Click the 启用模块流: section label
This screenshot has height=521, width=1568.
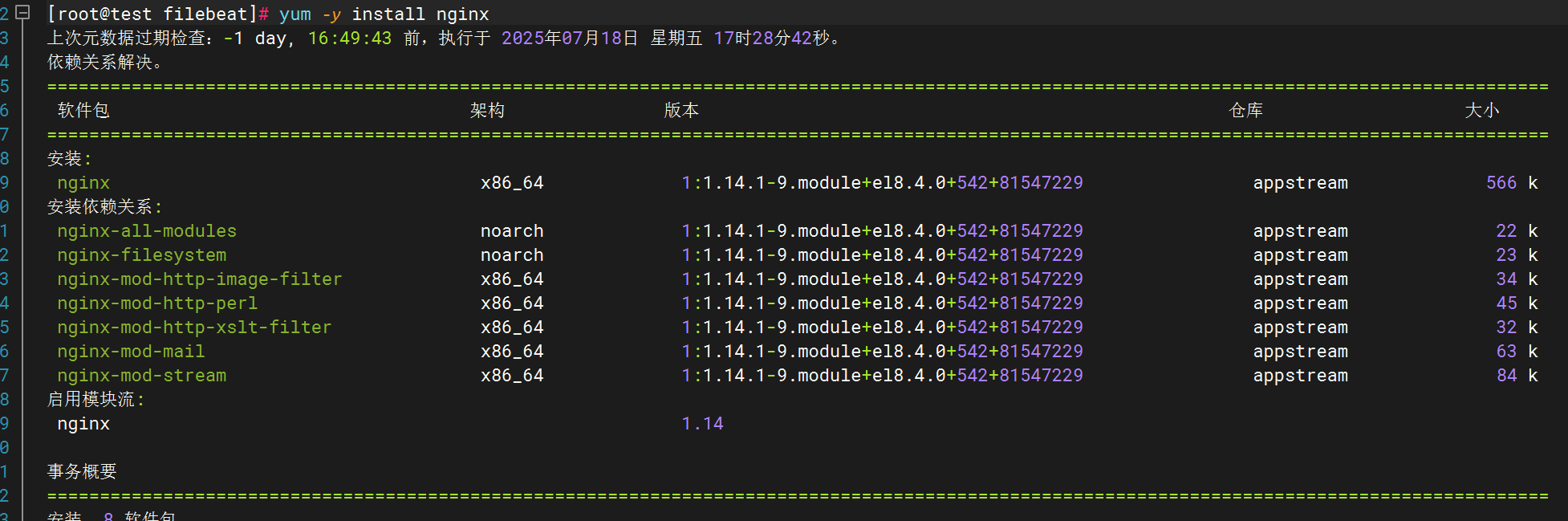[x=96, y=400]
